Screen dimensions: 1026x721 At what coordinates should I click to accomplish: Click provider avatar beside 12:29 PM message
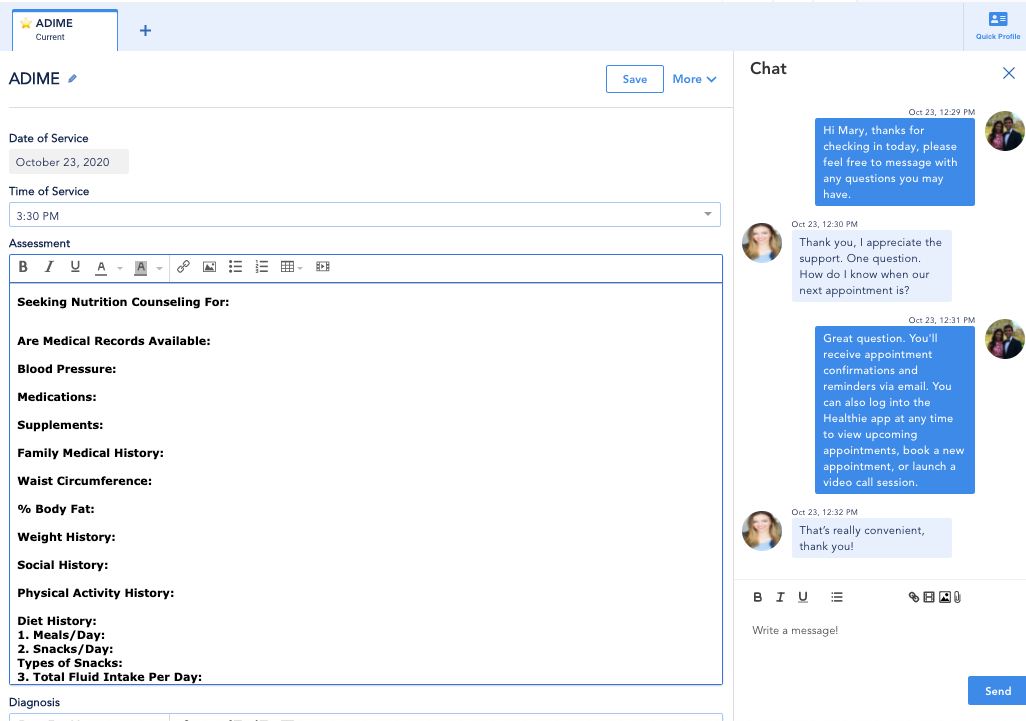tap(1004, 131)
